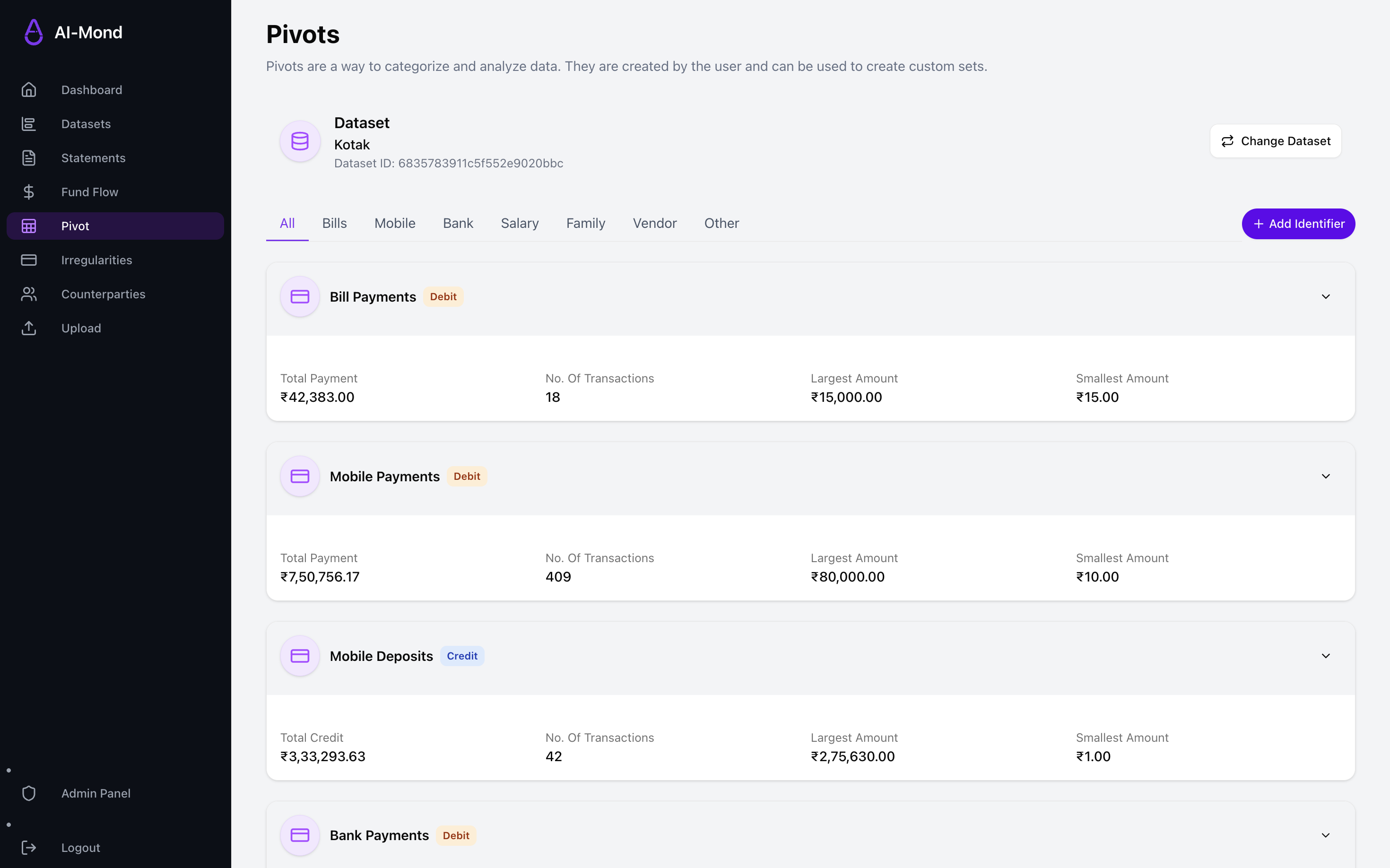Open the Fund Flow link text
This screenshot has height=868, width=1390.
(x=89, y=192)
